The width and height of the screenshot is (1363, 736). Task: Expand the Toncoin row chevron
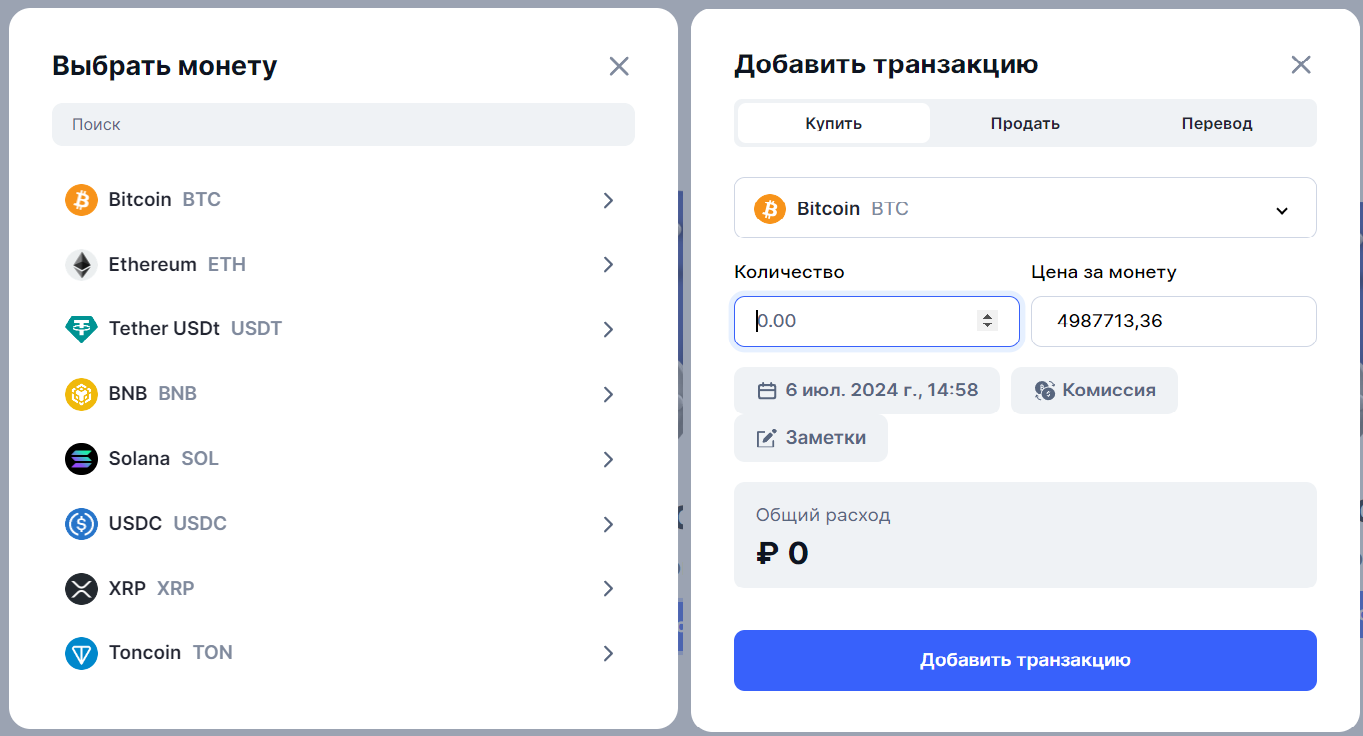[x=608, y=653]
